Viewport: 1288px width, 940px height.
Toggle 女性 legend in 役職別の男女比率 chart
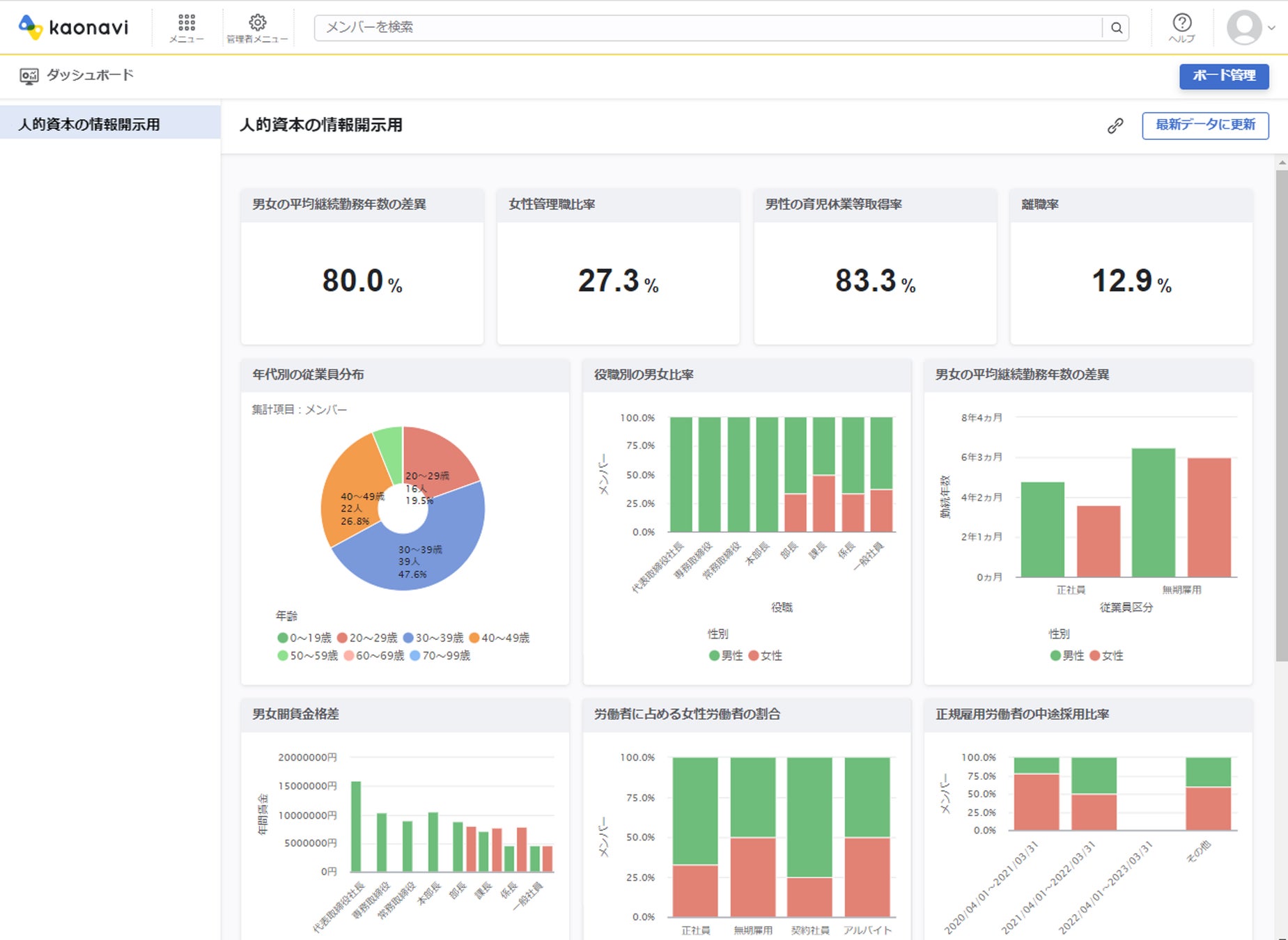[765, 655]
